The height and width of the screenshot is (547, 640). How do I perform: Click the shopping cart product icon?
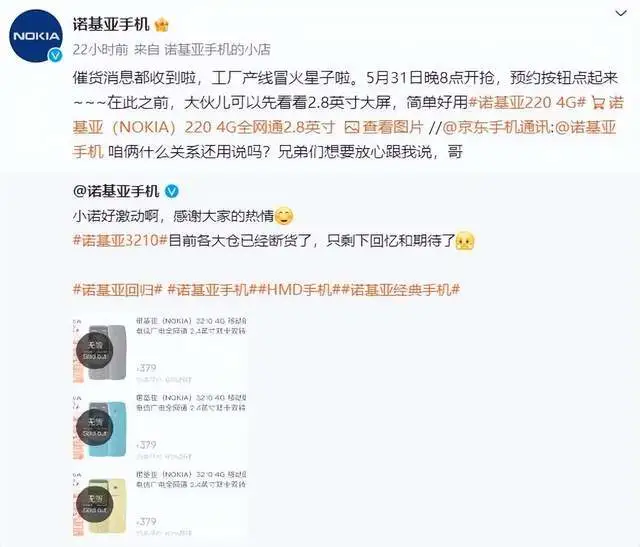598,103
